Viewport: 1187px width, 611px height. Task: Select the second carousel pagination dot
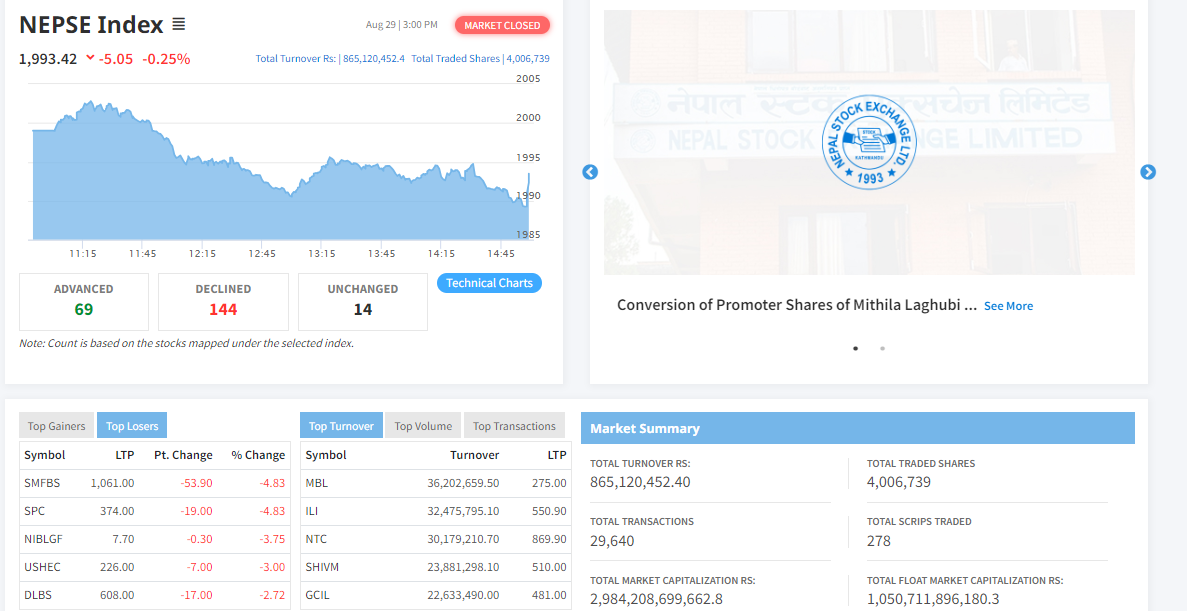883,348
